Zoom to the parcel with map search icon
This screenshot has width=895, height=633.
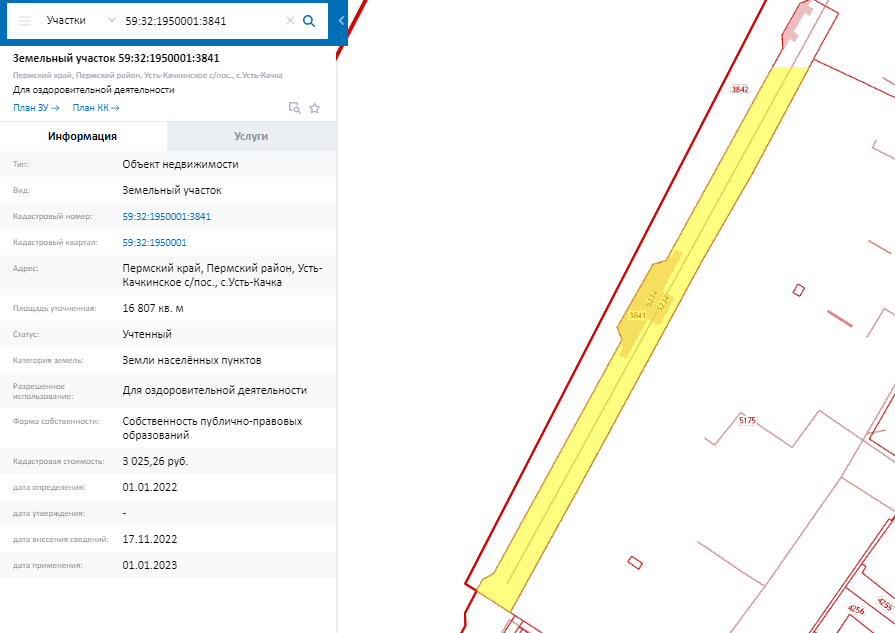coord(295,108)
